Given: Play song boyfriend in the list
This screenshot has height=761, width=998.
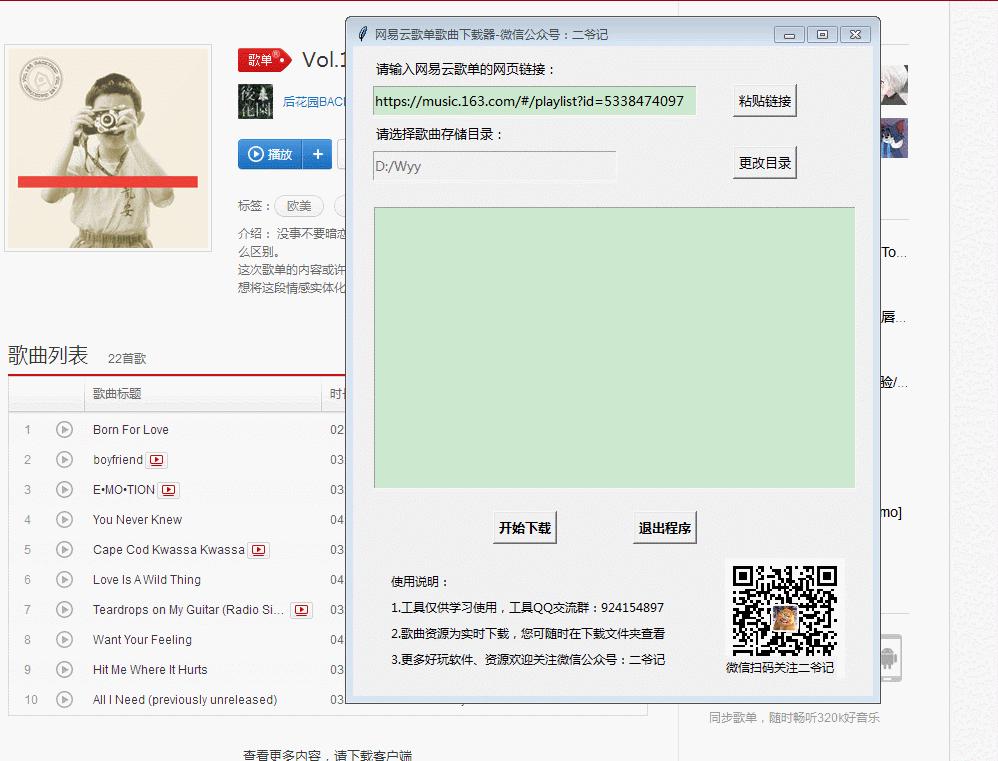Looking at the screenshot, I should (x=64, y=459).
